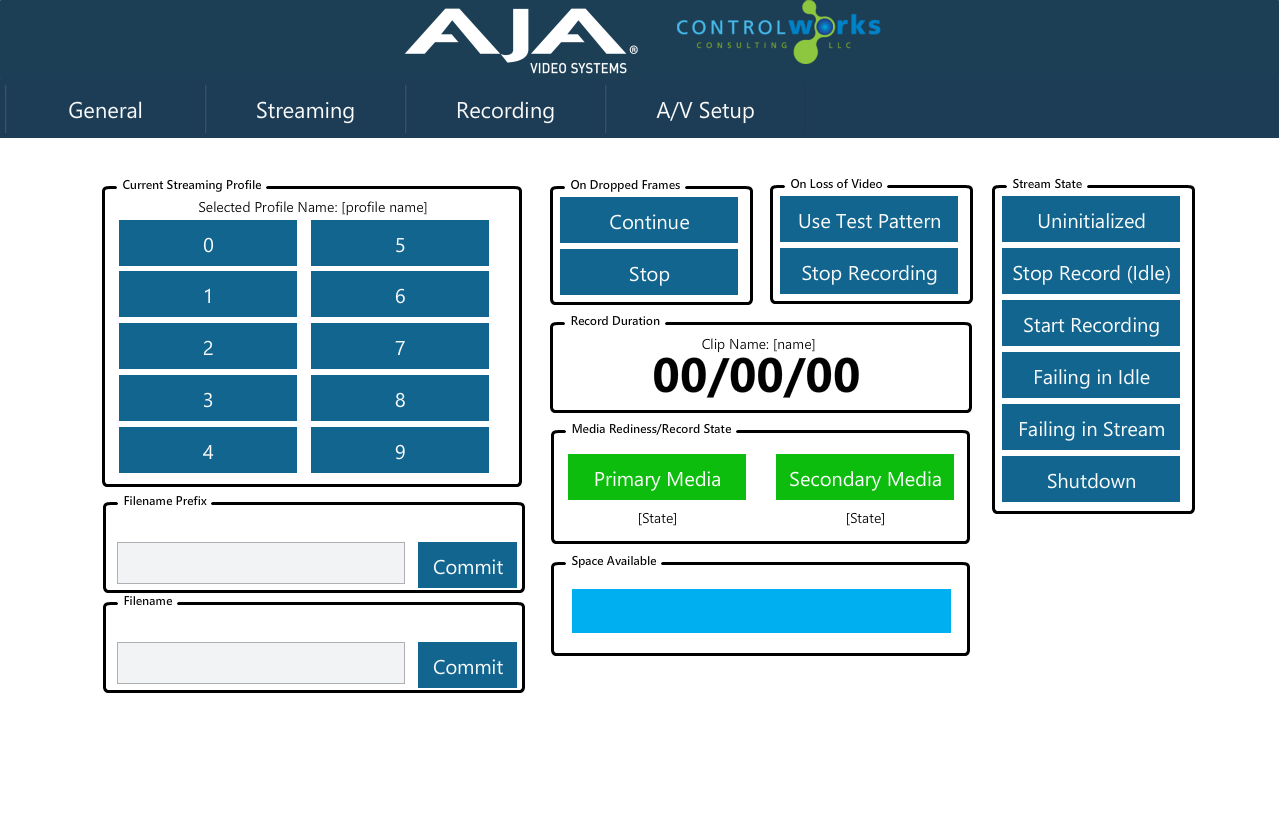Select streaming profile 7
The height and width of the screenshot is (818, 1280).
400,346
